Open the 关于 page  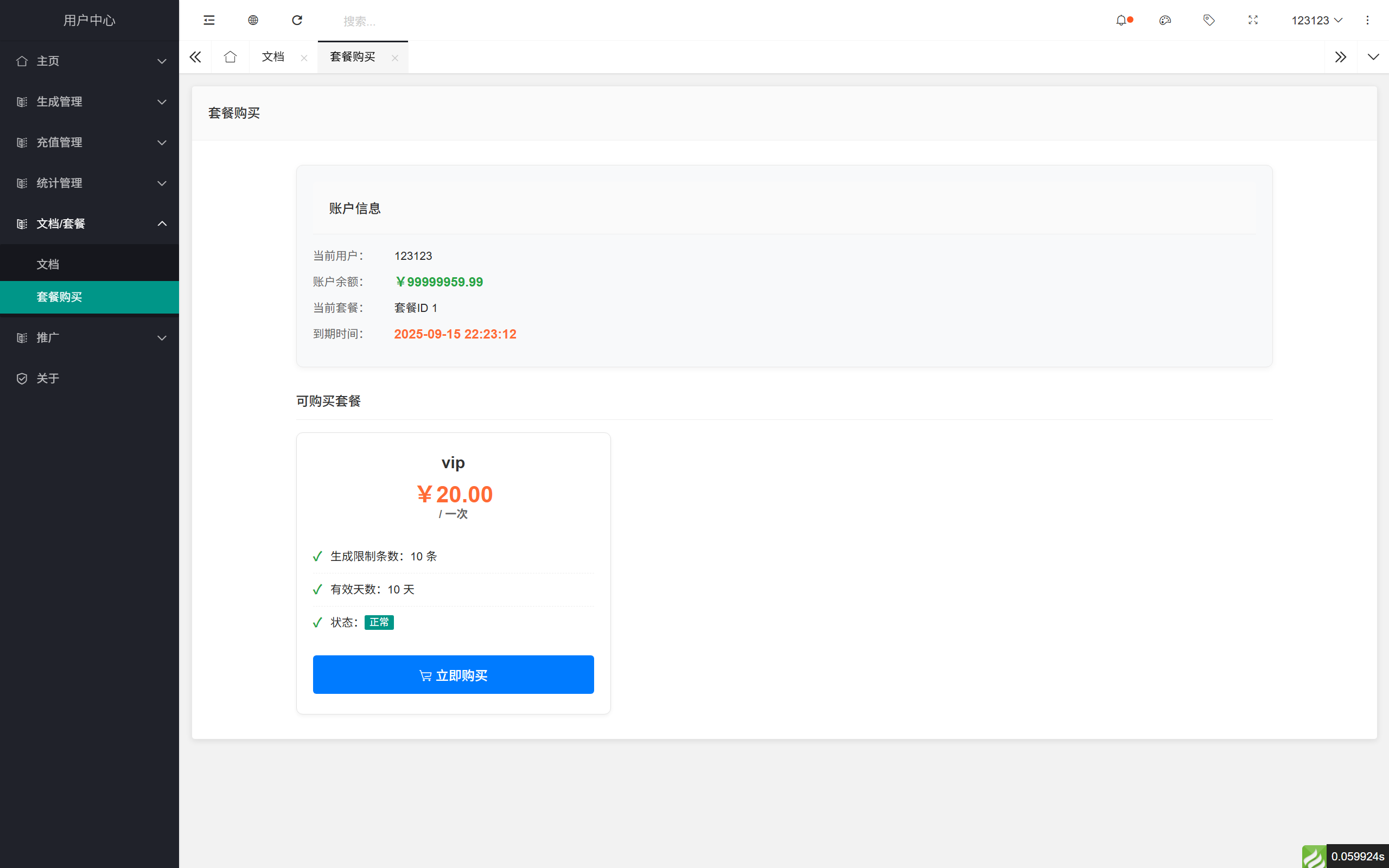tap(48, 378)
